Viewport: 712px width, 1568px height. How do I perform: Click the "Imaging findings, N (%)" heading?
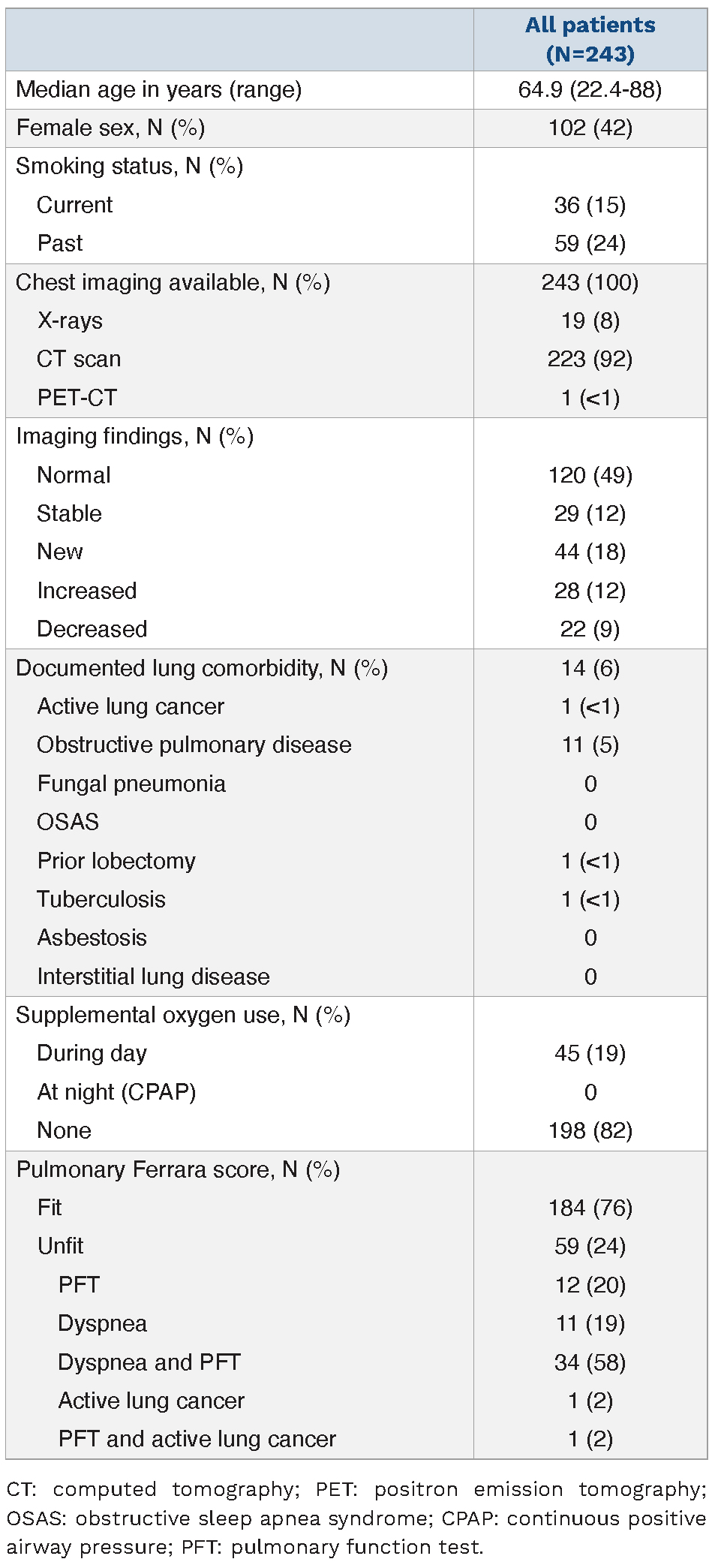134,436
